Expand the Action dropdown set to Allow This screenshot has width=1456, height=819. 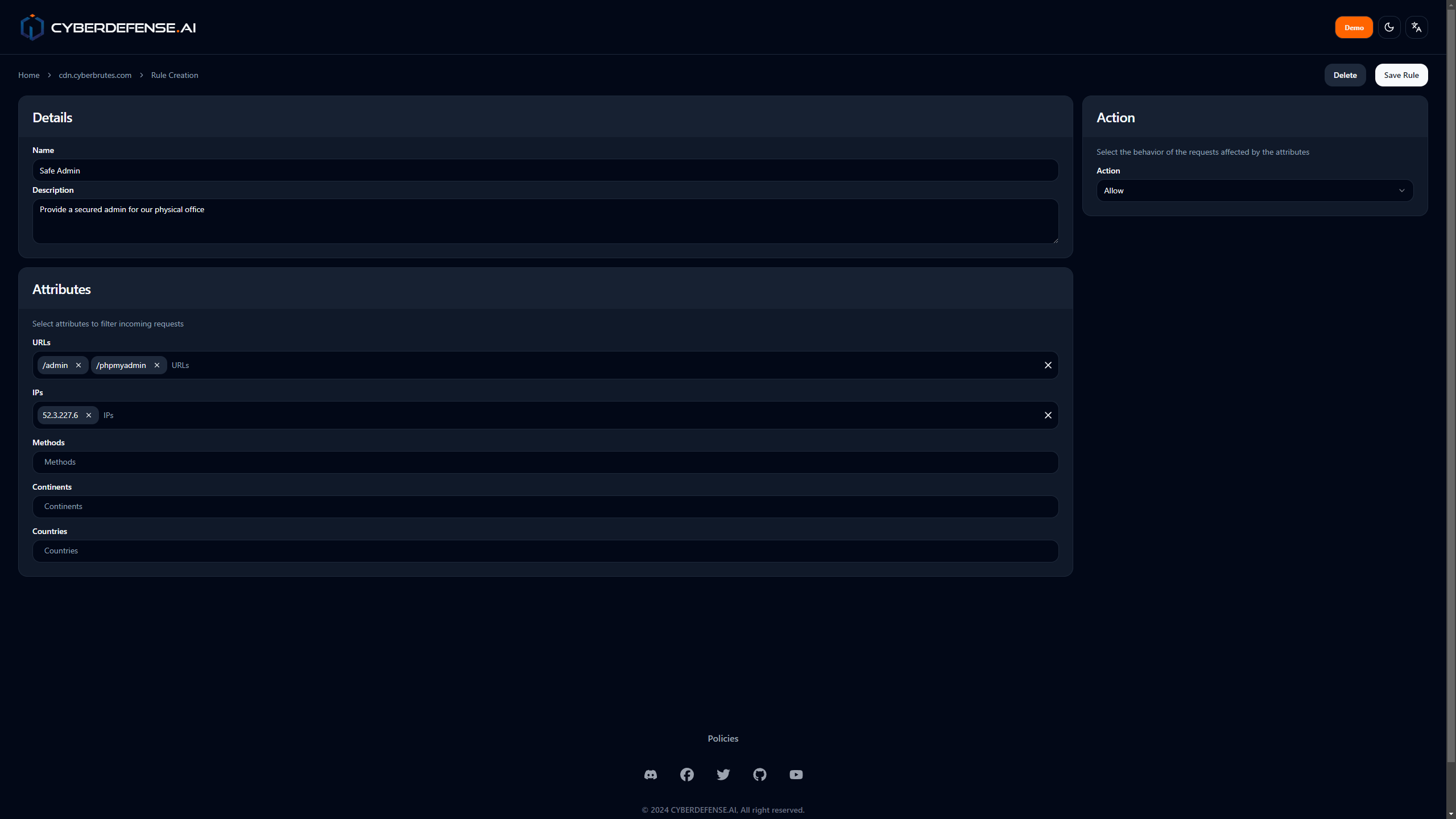pyautogui.click(x=1254, y=191)
